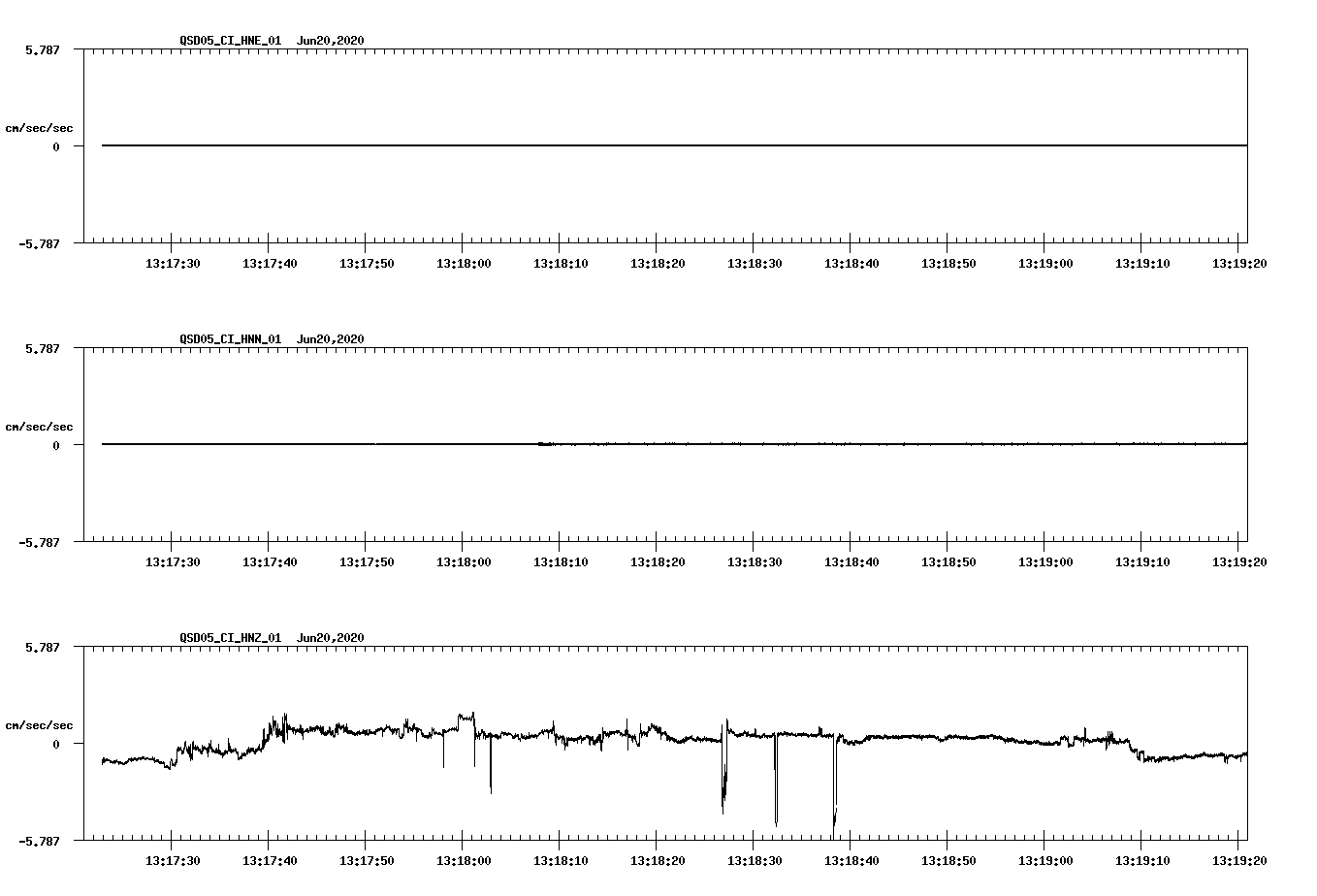
Task: Click the 13:18:00 label under the HNE plot
Action: click(464, 264)
